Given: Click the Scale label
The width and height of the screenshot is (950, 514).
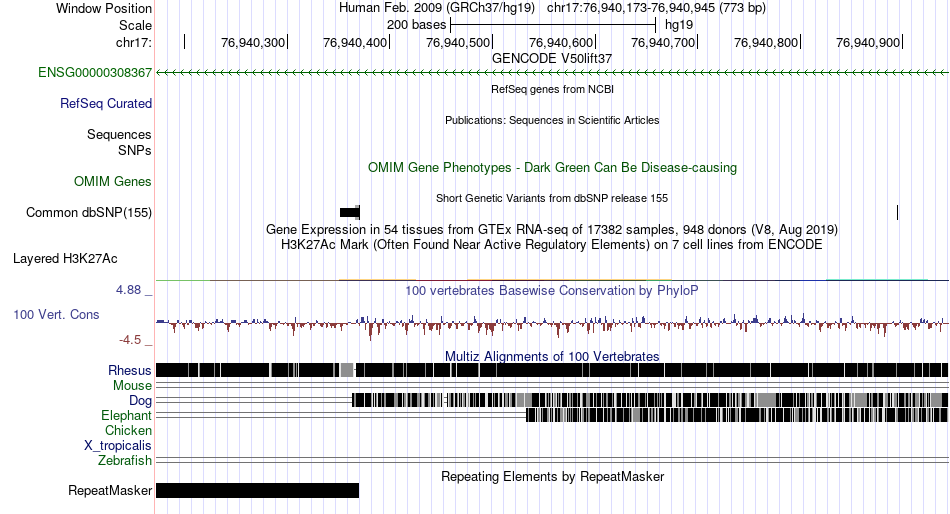Looking at the screenshot, I should tap(135, 25).
